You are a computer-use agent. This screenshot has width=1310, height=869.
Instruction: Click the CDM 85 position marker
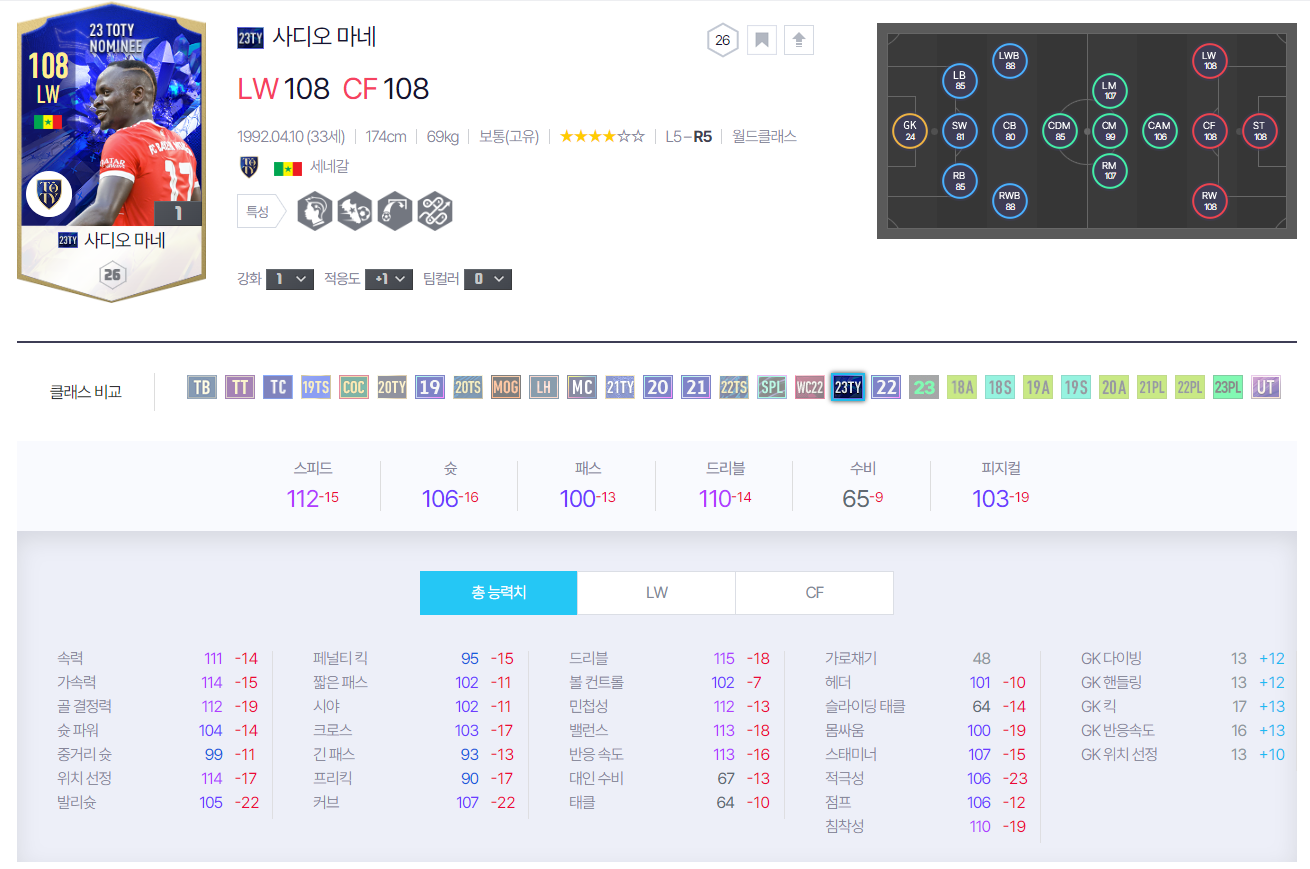click(x=1059, y=130)
